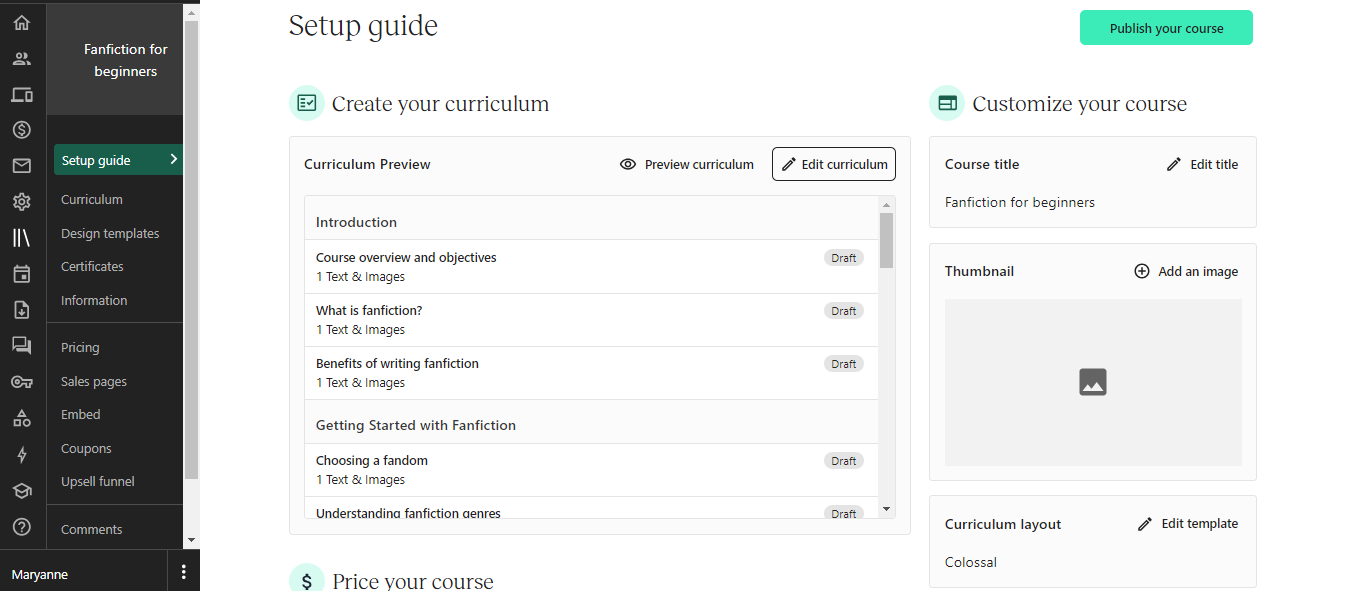Click Add an image for thumbnail
The image size is (1345, 591).
pos(1186,271)
